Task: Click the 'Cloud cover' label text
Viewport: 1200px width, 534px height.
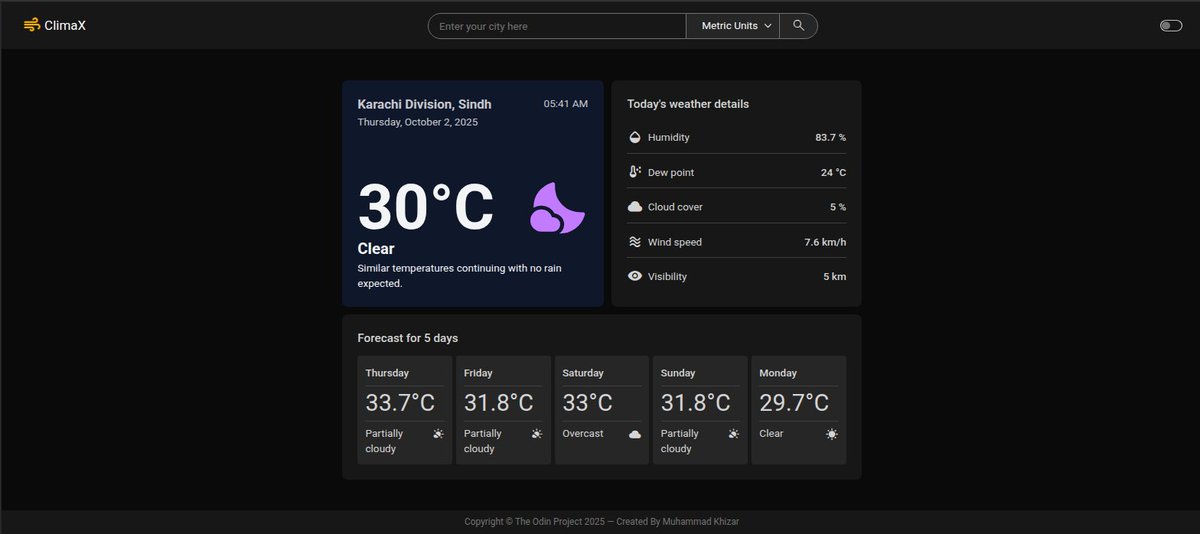Action: (675, 207)
